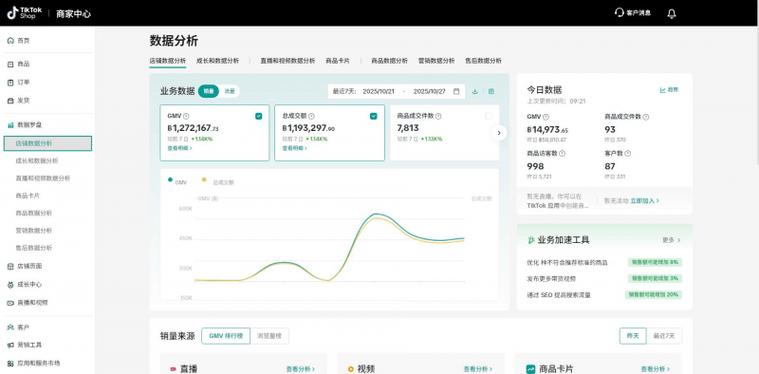
Task: Click the calendar icon in date range
Action: [456, 91]
